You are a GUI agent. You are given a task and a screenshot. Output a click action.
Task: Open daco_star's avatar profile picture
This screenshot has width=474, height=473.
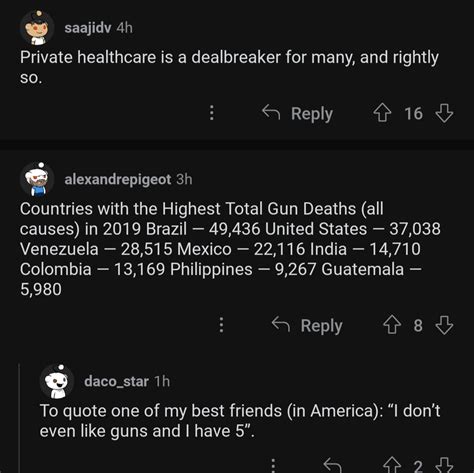[57, 381]
